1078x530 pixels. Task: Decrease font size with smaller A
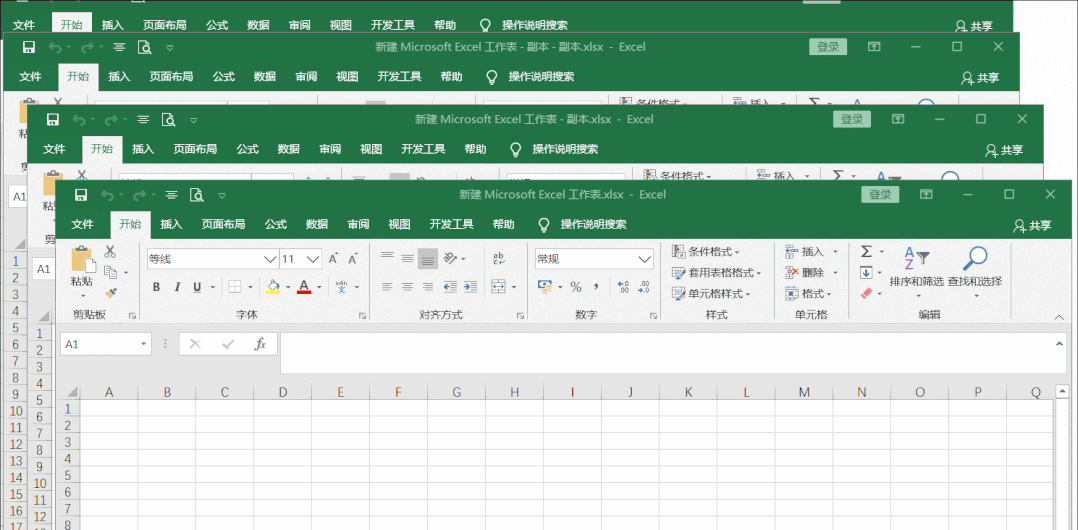pos(353,259)
